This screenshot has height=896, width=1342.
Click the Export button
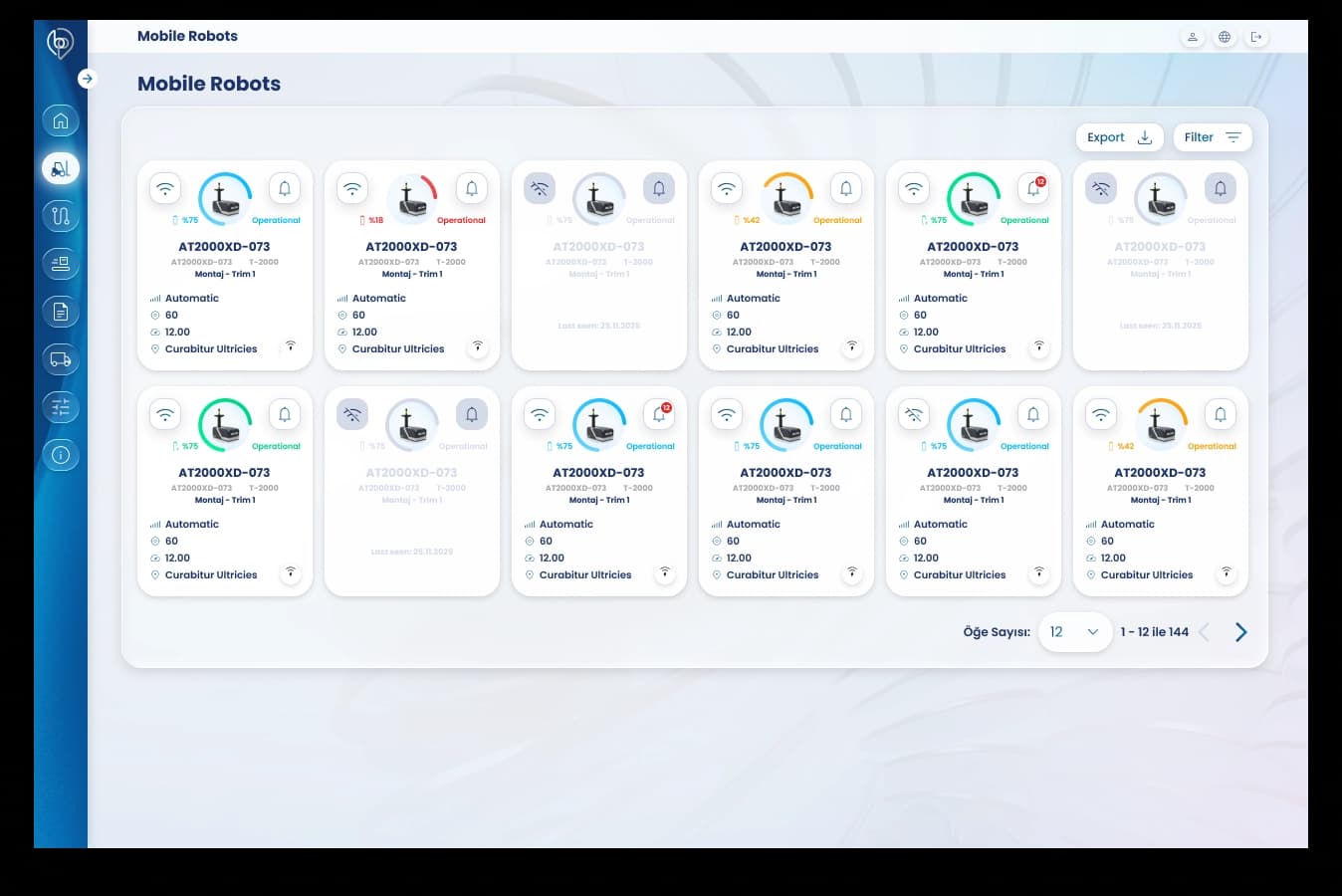tap(1119, 137)
